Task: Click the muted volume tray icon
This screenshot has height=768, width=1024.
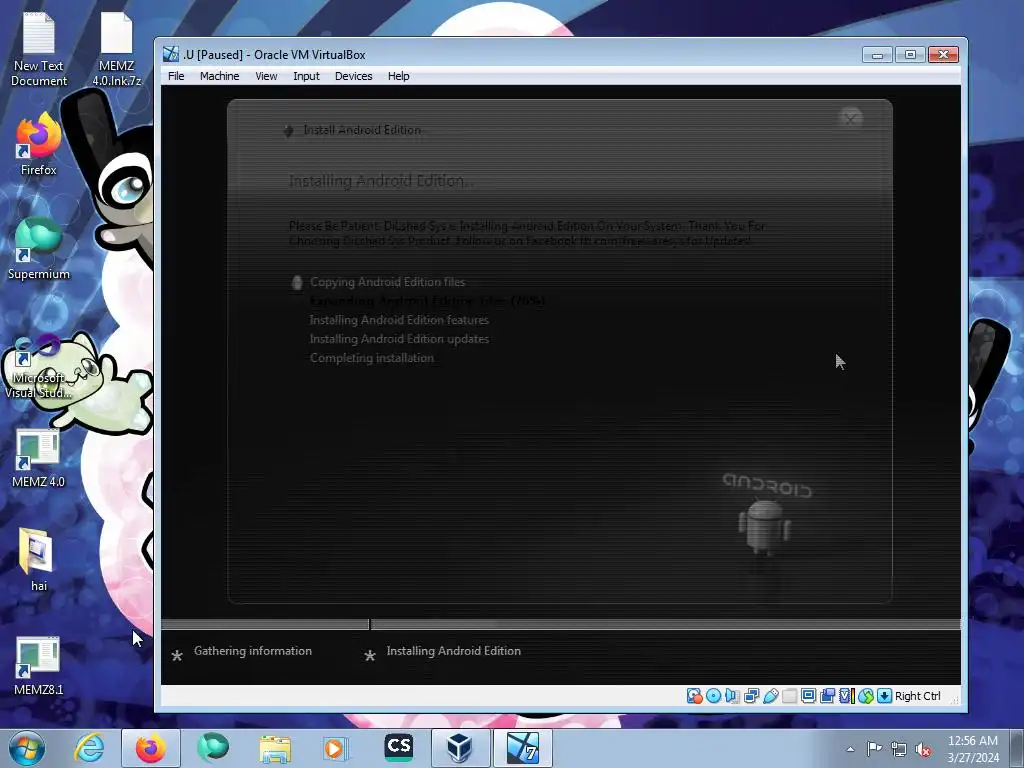Action: click(x=923, y=750)
